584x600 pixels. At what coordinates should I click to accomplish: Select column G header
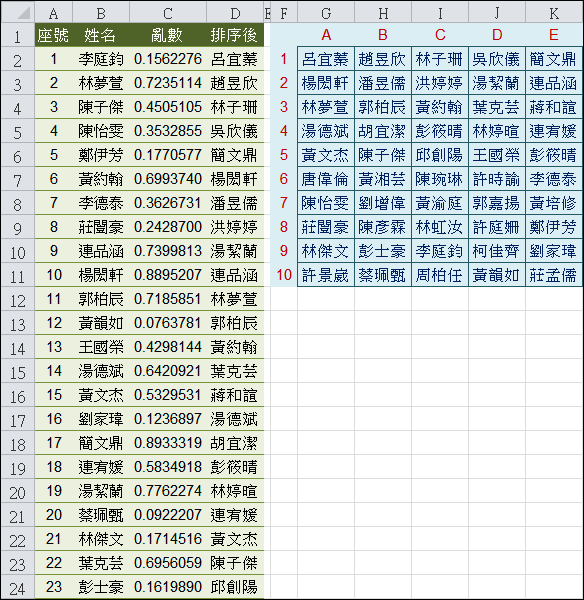click(x=326, y=13)
